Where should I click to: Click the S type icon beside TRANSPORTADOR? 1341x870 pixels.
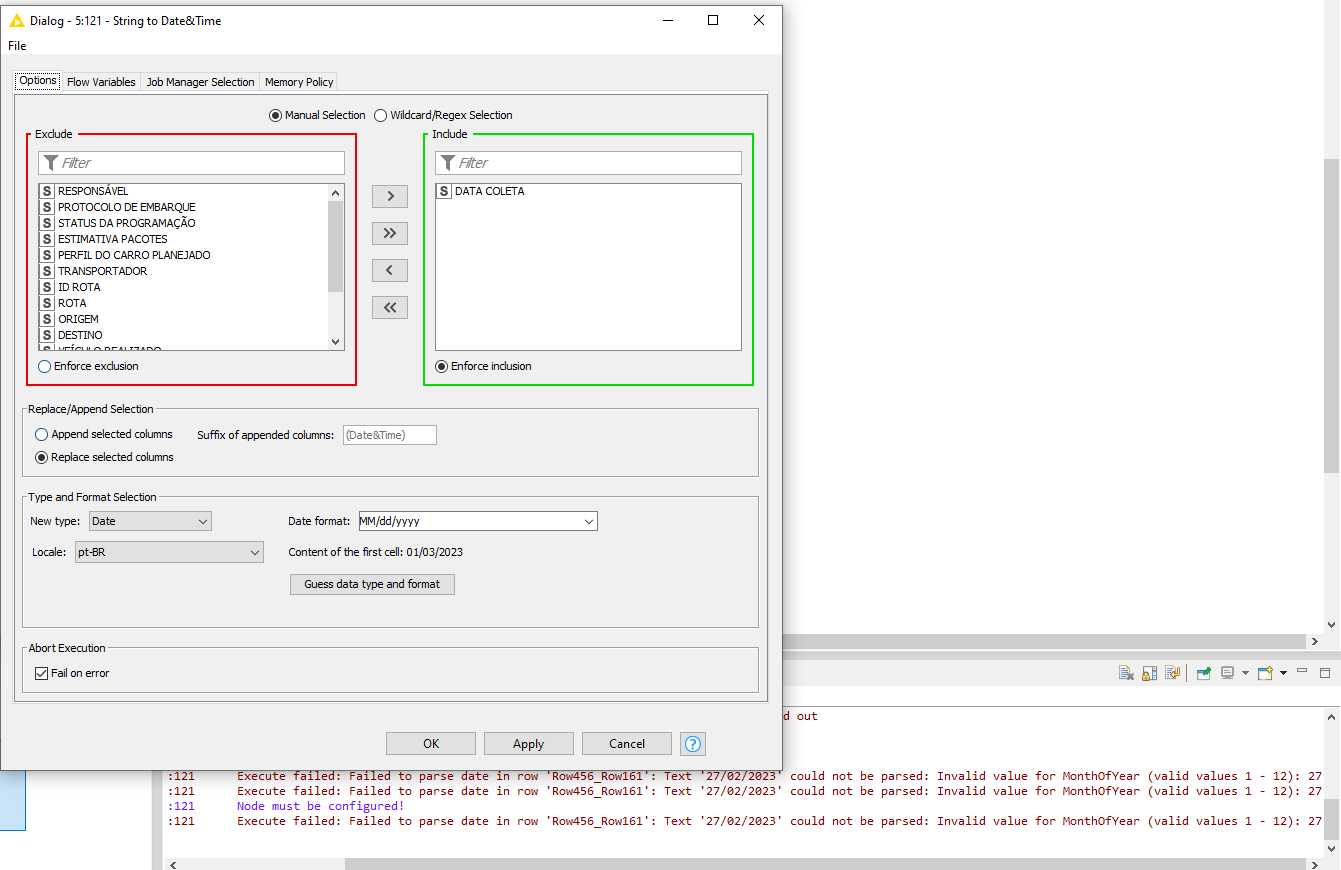pyautogui.click(x=46, y=271)
